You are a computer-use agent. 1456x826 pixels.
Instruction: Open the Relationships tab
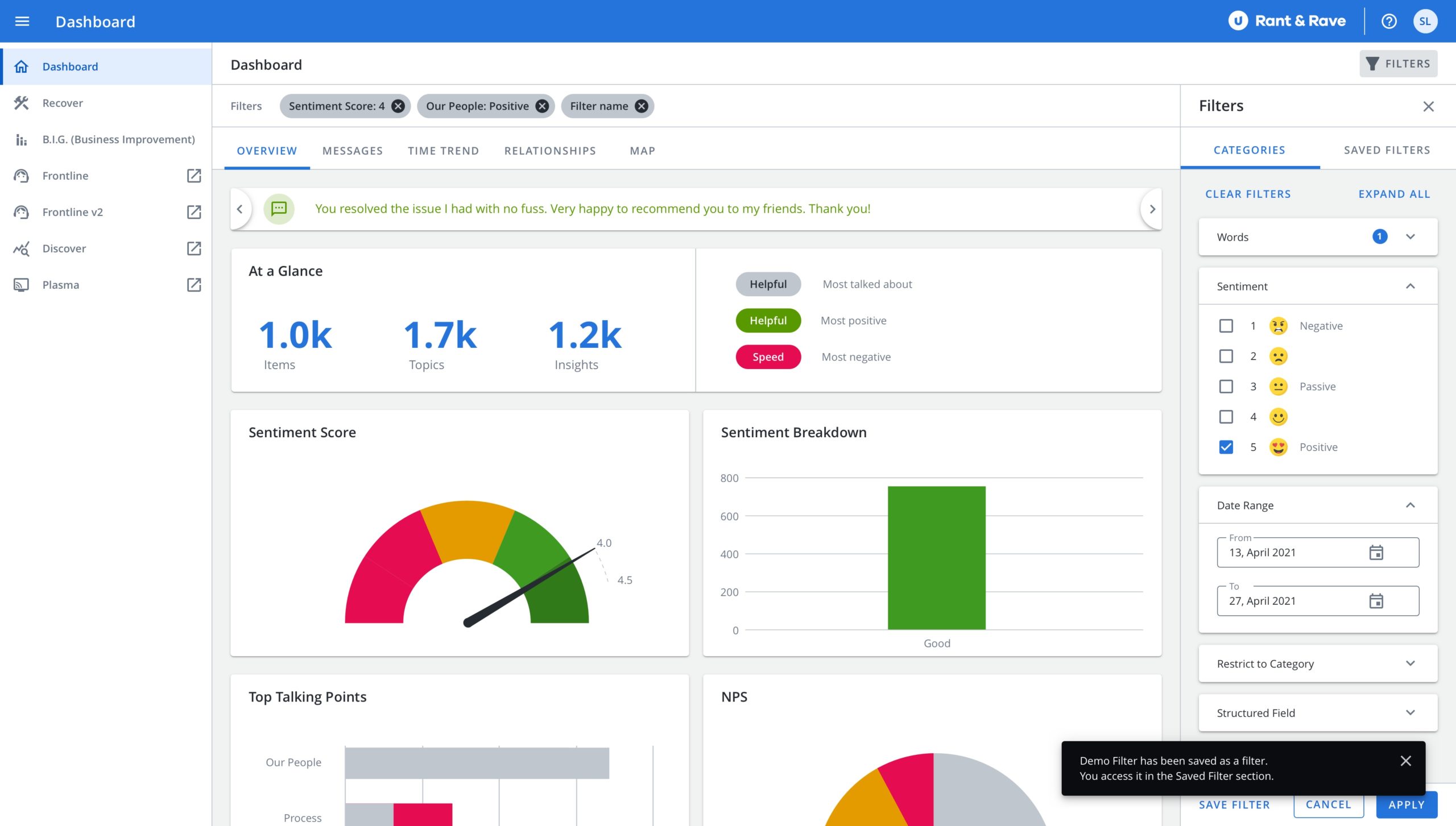(x=550, y=151)
